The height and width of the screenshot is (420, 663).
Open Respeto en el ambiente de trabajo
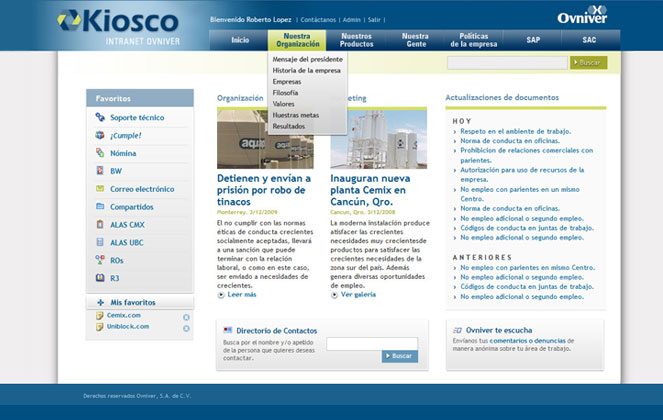coord(515,131)
